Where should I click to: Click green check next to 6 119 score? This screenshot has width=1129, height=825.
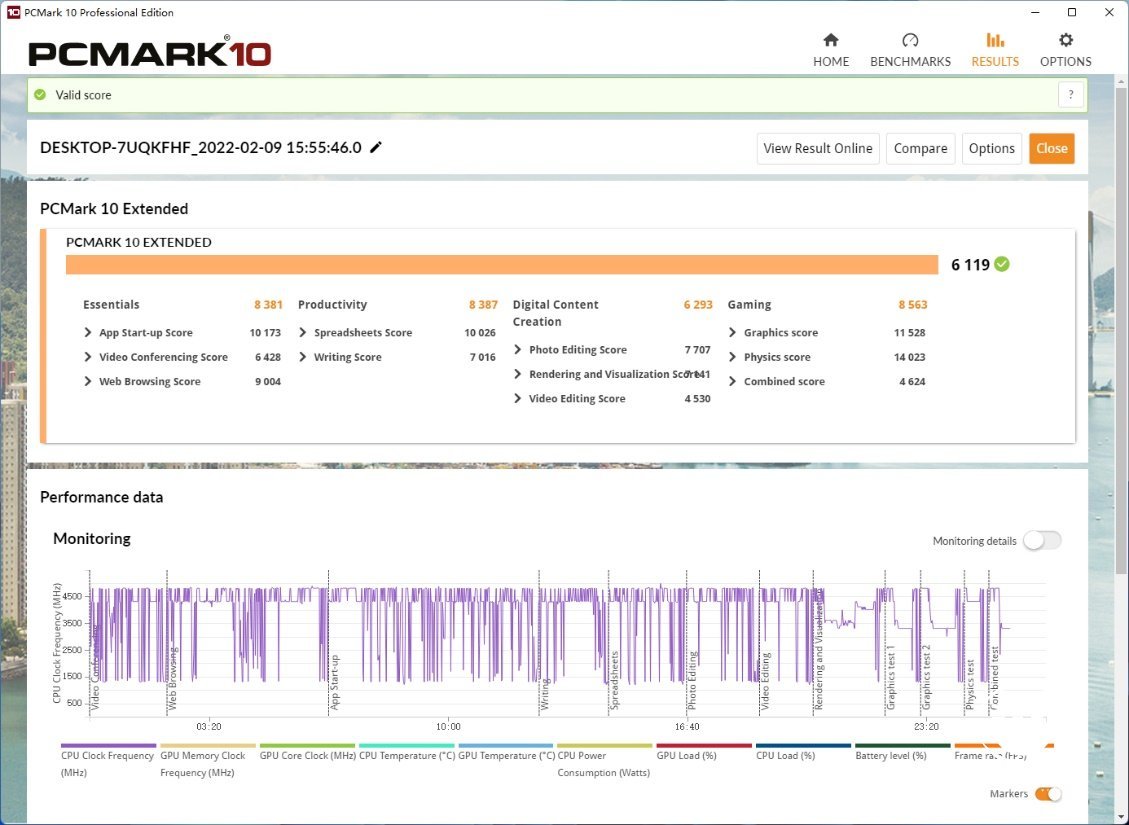click(x=1002, y=264)
